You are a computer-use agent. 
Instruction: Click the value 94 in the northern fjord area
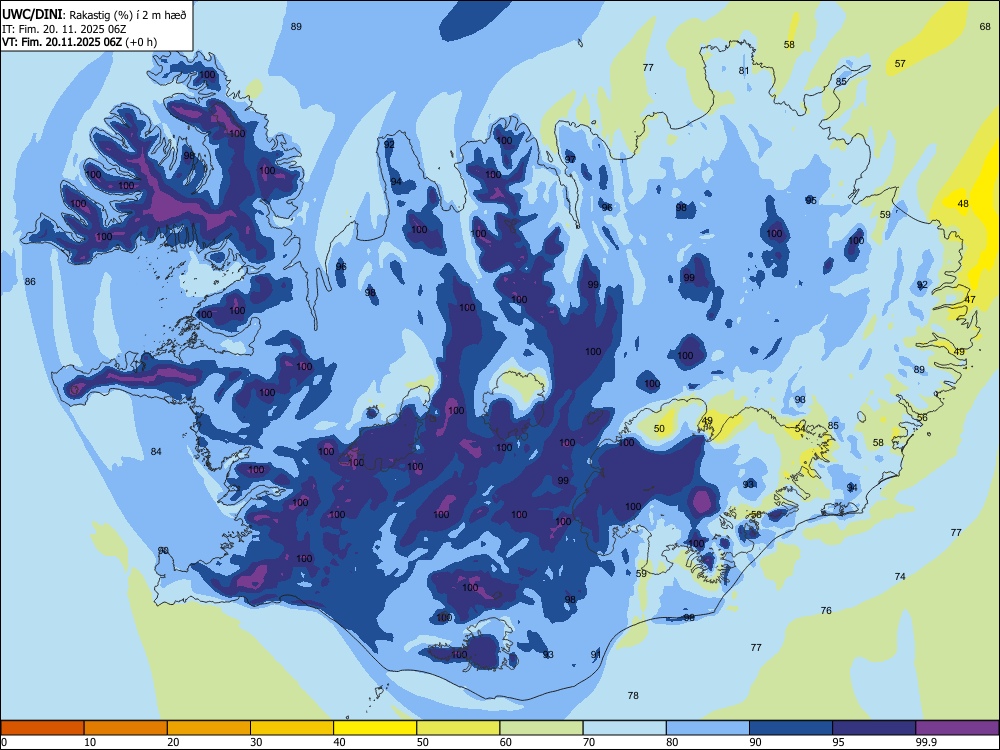pyautogui.click(x=396, y=182)
